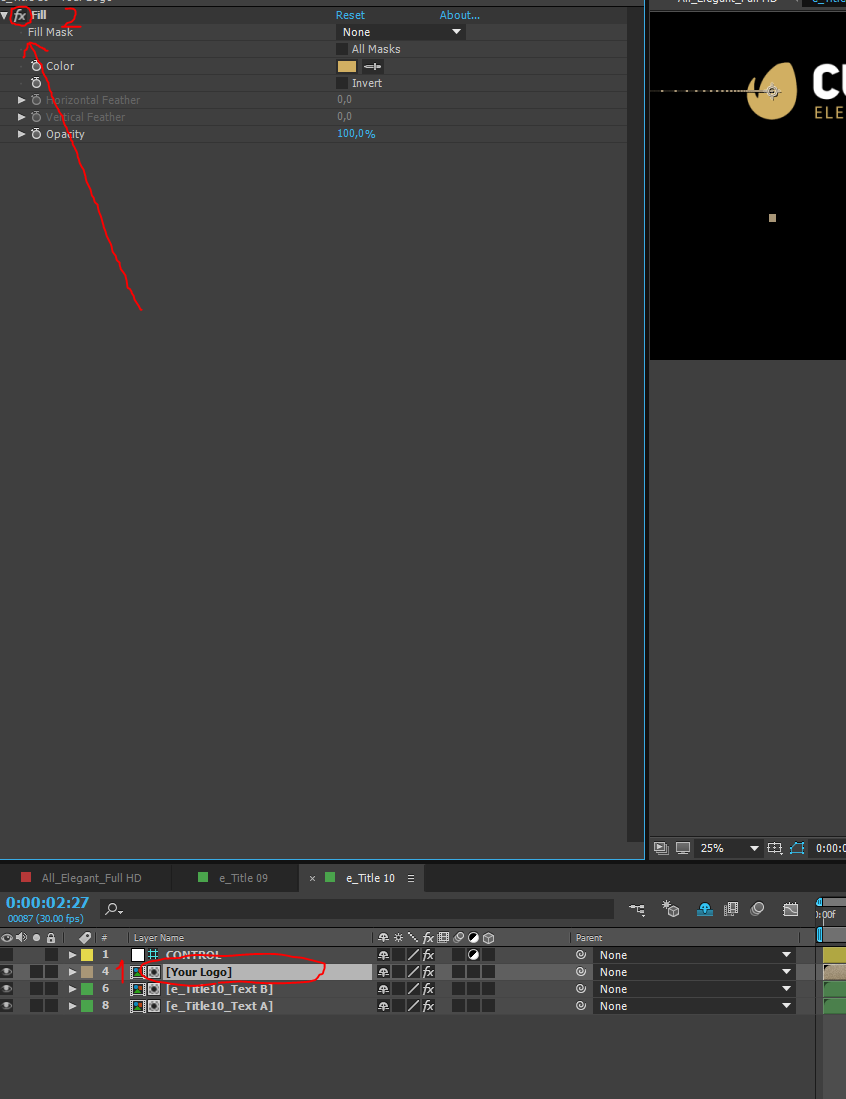The image size is (846, 1099).
Task: Enable the Draft 3D button in timeline
Action: pos(671,909)
